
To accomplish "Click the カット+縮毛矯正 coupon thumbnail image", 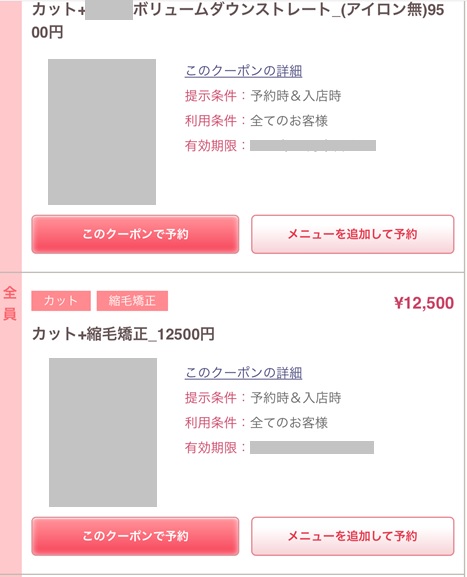I will click(103, 432).
